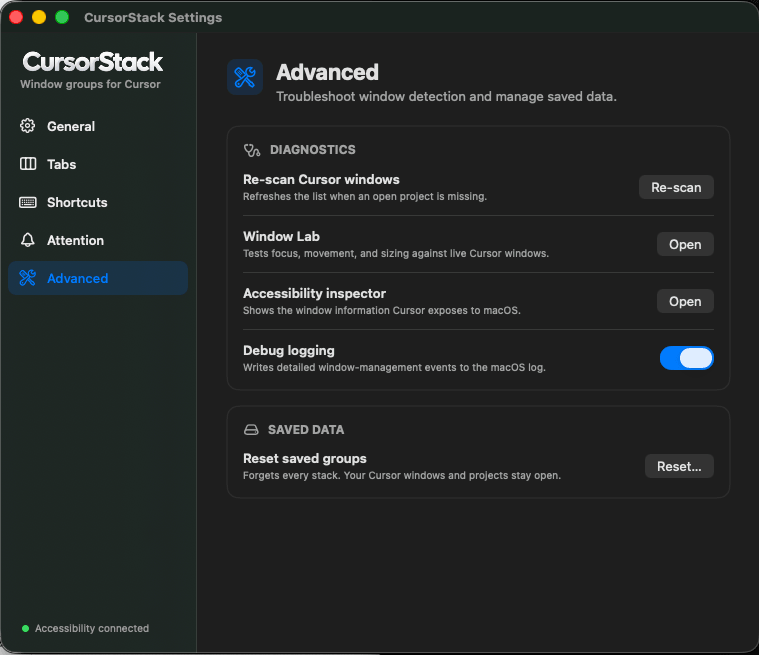Viewport: 759px width, 655px height.
Task: Disable the Debug logging switch
Action: click(x=686, y=358)
